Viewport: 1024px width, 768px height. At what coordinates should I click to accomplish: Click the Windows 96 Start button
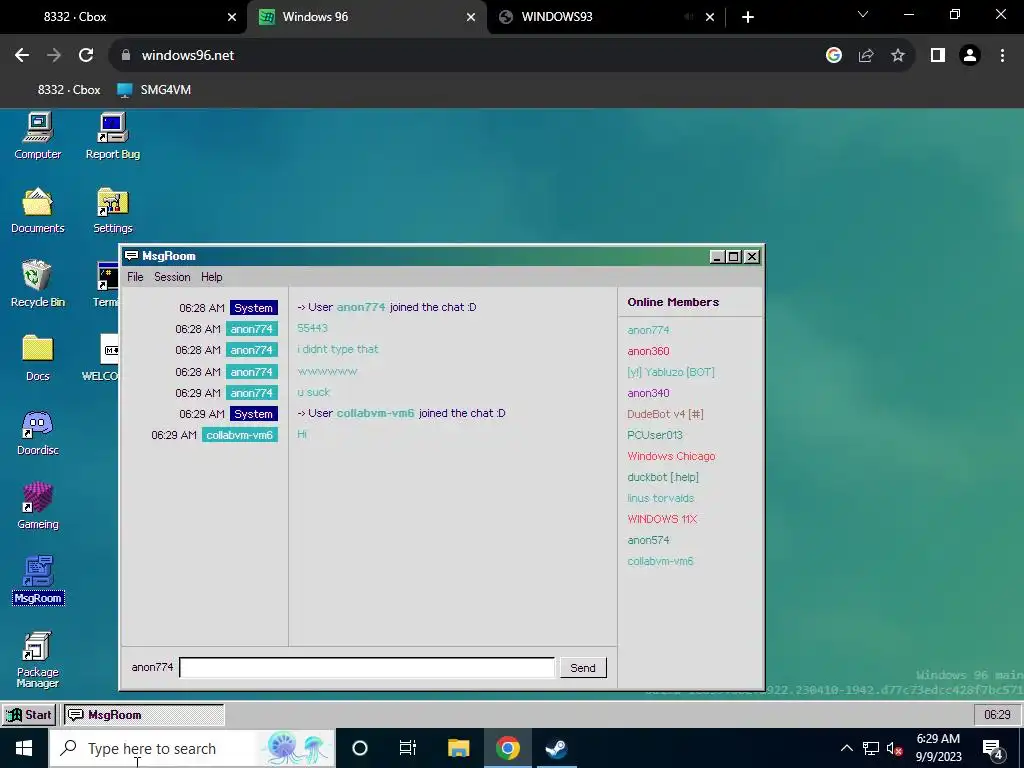pos(29,714)
